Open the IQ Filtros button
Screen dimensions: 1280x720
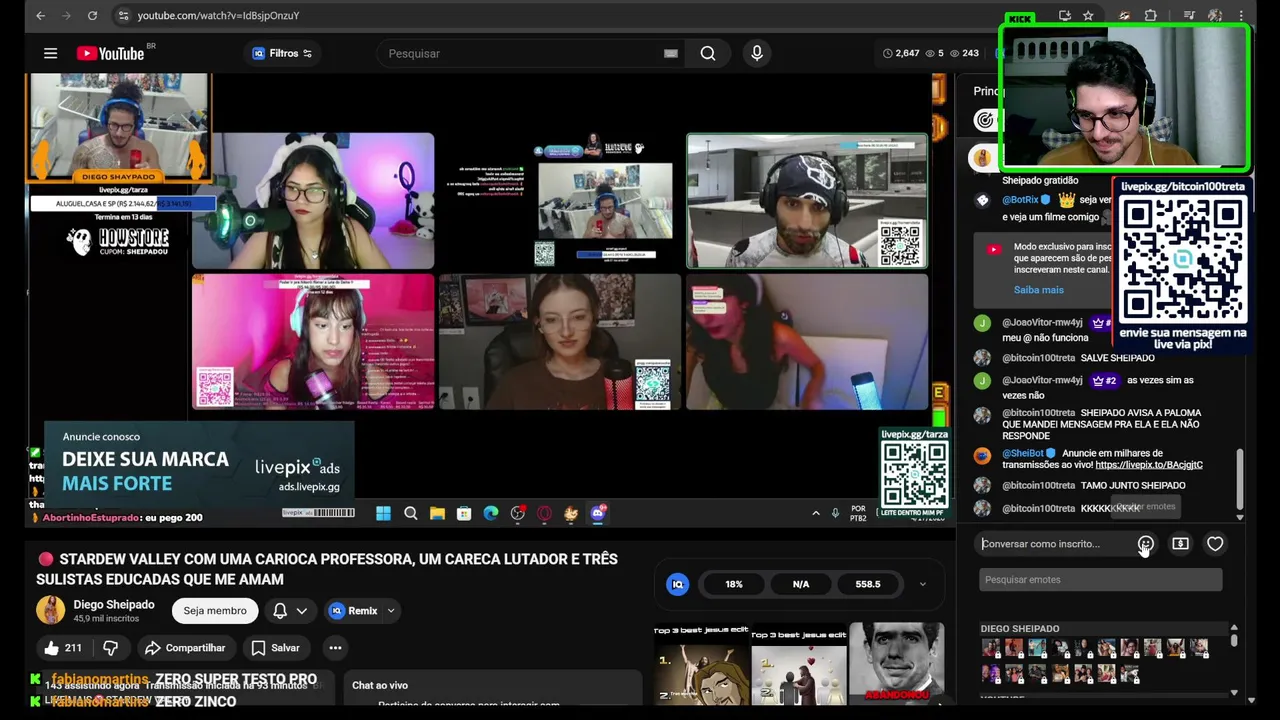click(282, 53)
